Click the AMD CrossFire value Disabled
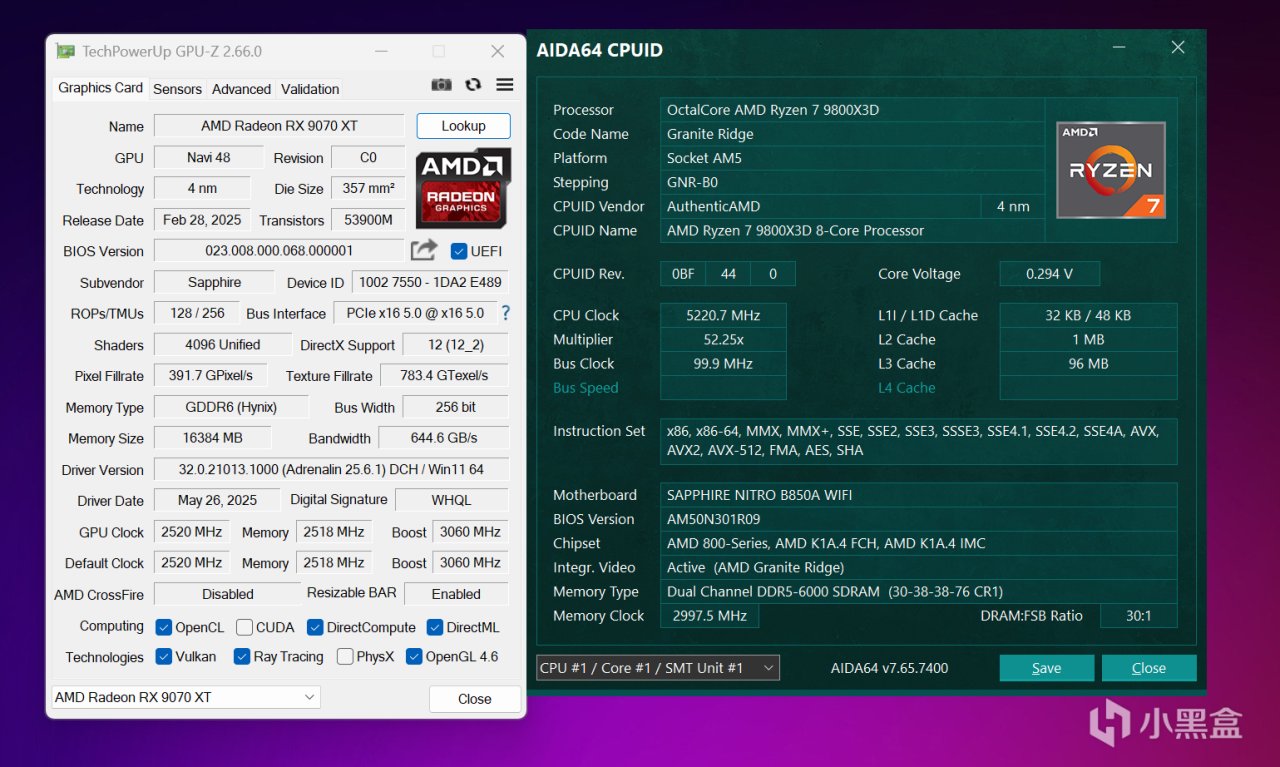This screenshot has width=1280, height=767. (x=227, y=594)
